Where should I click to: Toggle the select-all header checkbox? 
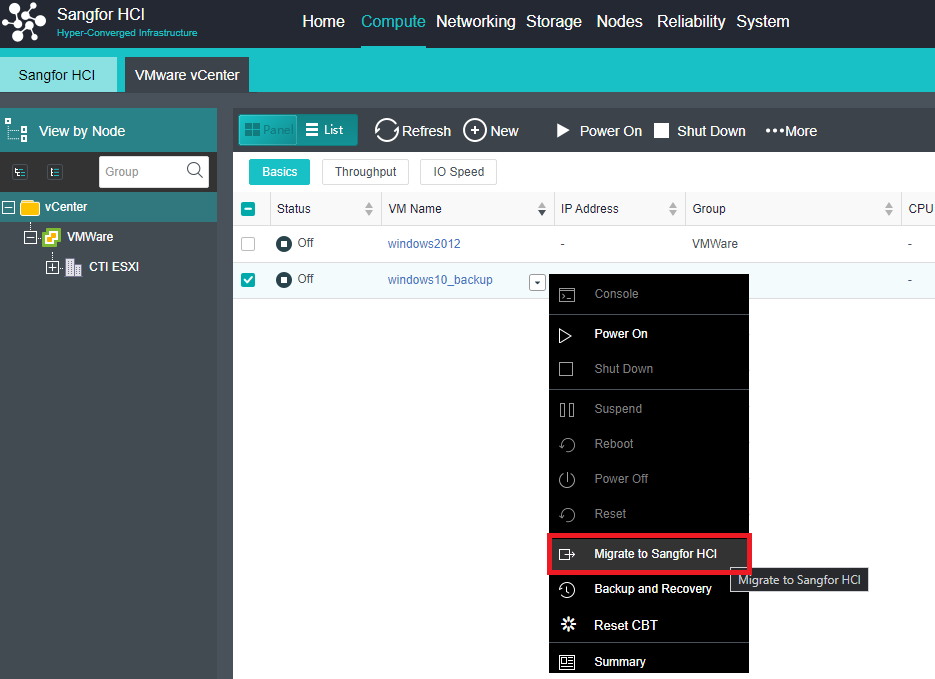click(x=248, y=209)
